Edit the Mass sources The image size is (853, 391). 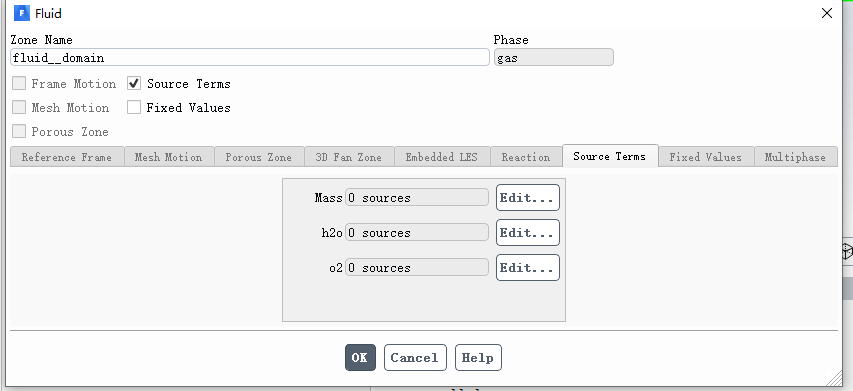click(528, 197)
